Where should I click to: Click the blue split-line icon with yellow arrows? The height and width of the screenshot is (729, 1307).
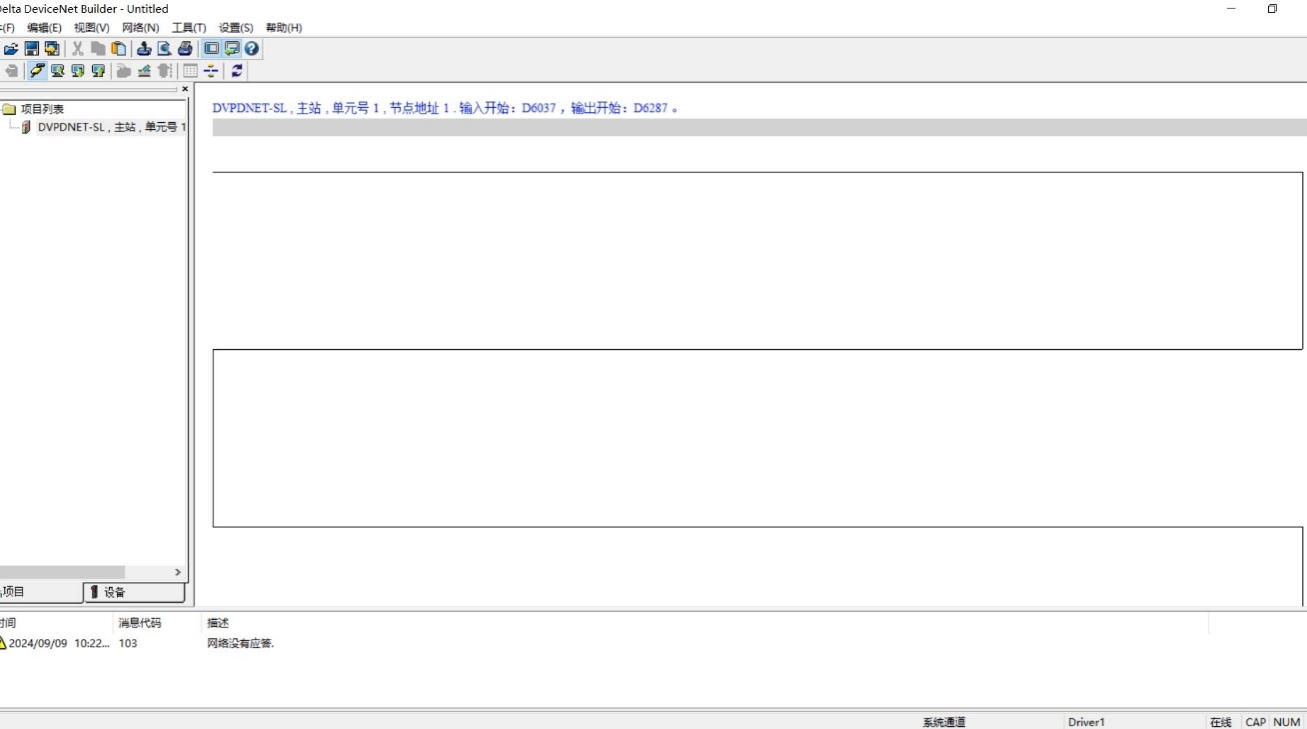[x=211, y=70]
